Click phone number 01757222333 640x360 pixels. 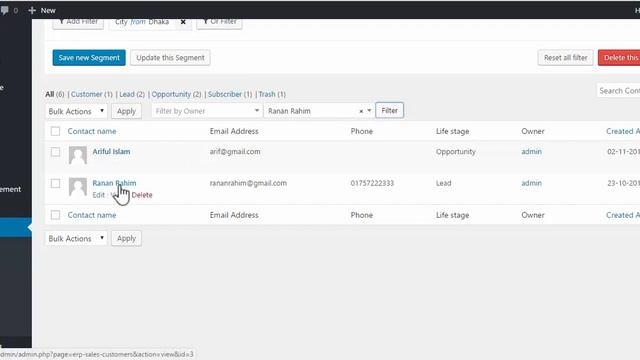pyautogui.click(x=372, y=183)
